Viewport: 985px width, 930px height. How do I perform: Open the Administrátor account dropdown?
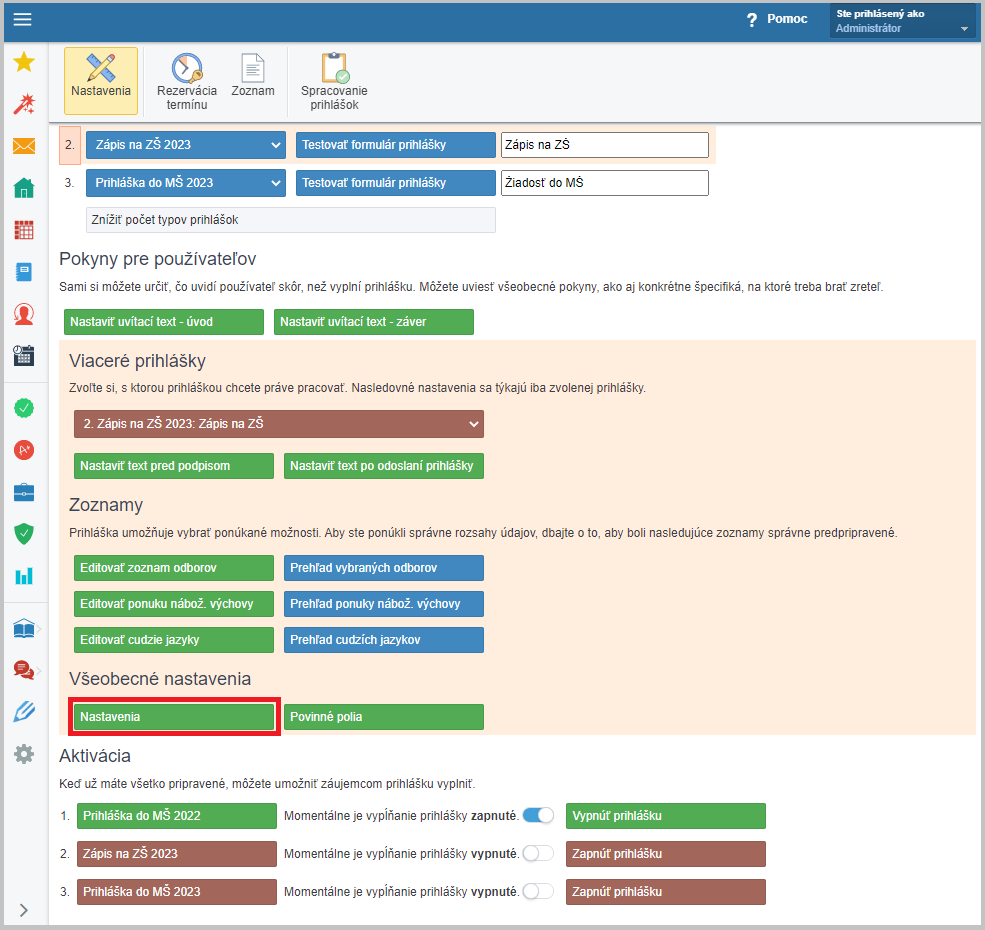click(902, 21)
